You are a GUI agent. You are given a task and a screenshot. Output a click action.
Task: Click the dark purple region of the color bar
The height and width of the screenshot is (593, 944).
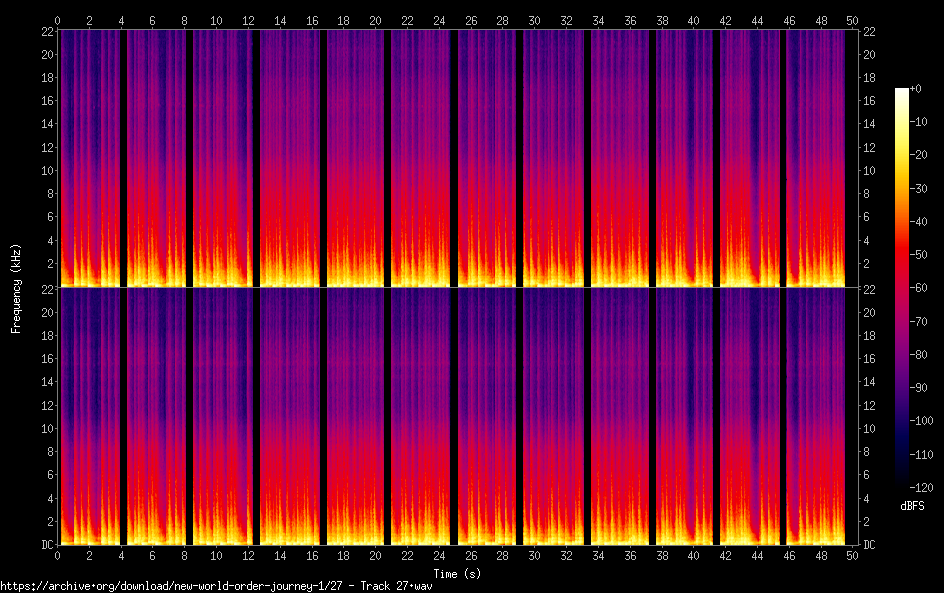click(x=902, y=420)
